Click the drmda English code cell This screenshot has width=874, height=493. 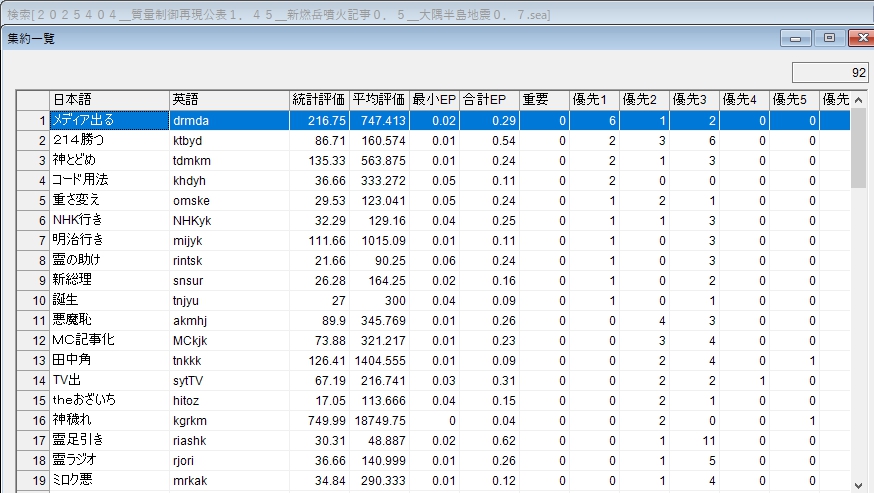tap(229, 120)
